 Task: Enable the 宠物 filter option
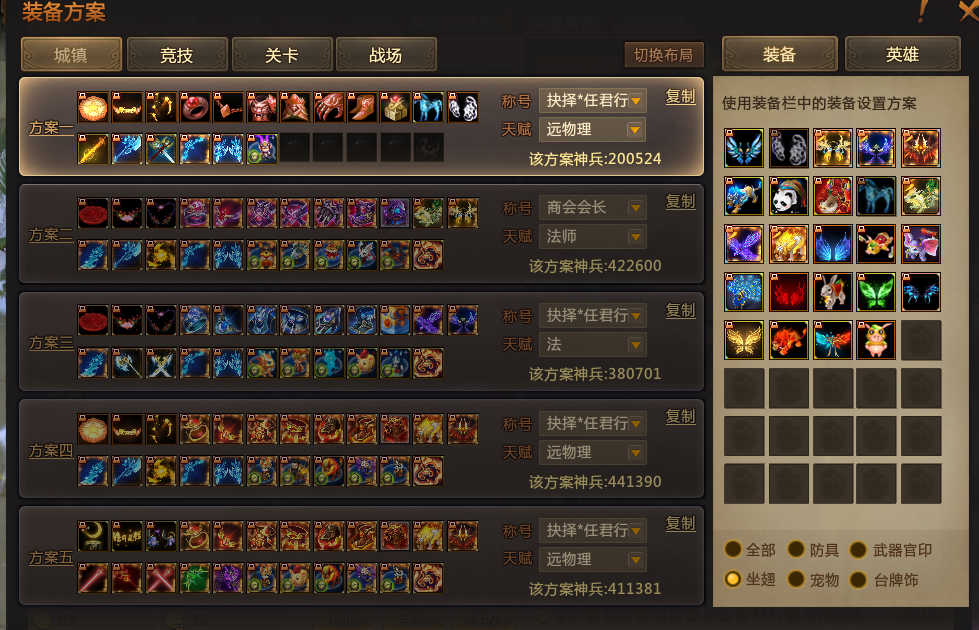tap(795, 579)
